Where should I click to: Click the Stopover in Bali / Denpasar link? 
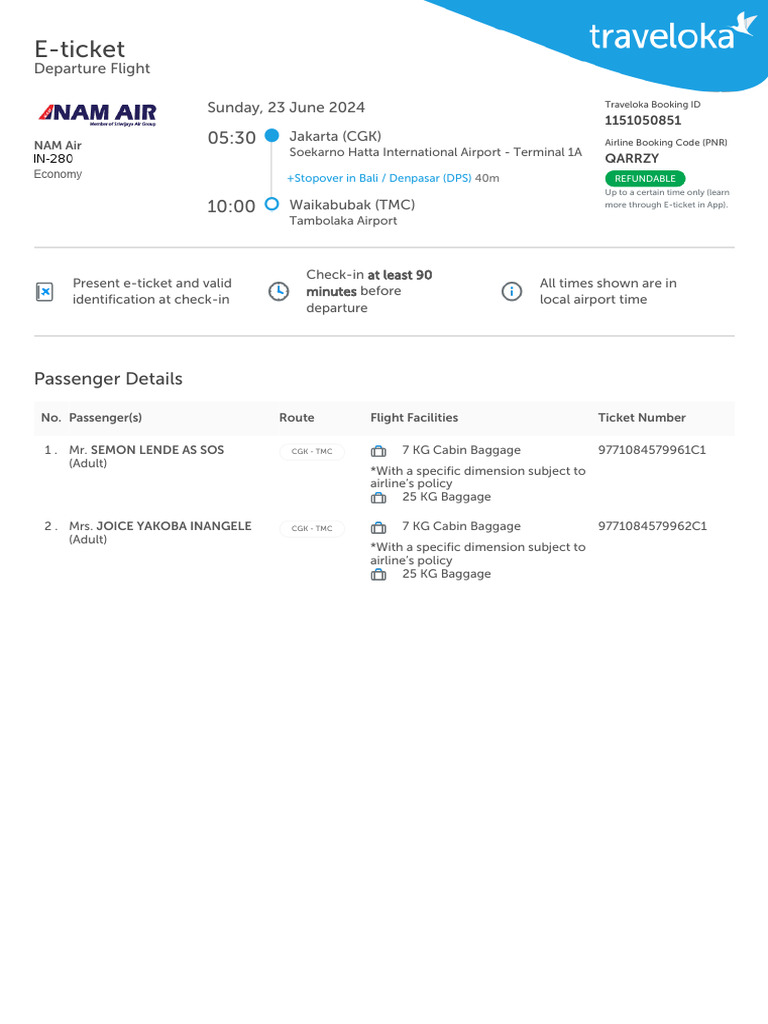tap(380, 178)
